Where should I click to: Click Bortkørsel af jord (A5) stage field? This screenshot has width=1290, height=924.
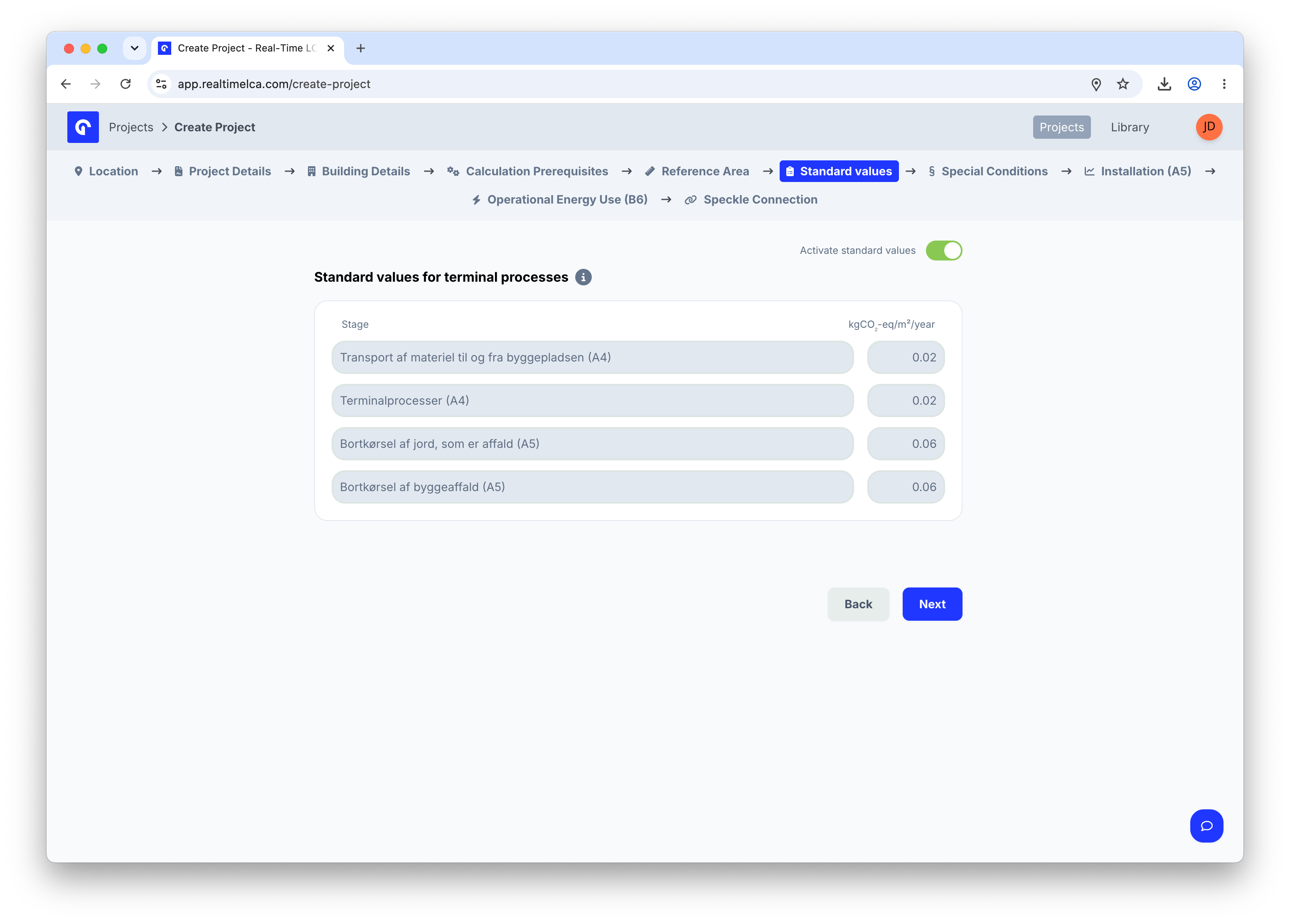pos(592,444)
